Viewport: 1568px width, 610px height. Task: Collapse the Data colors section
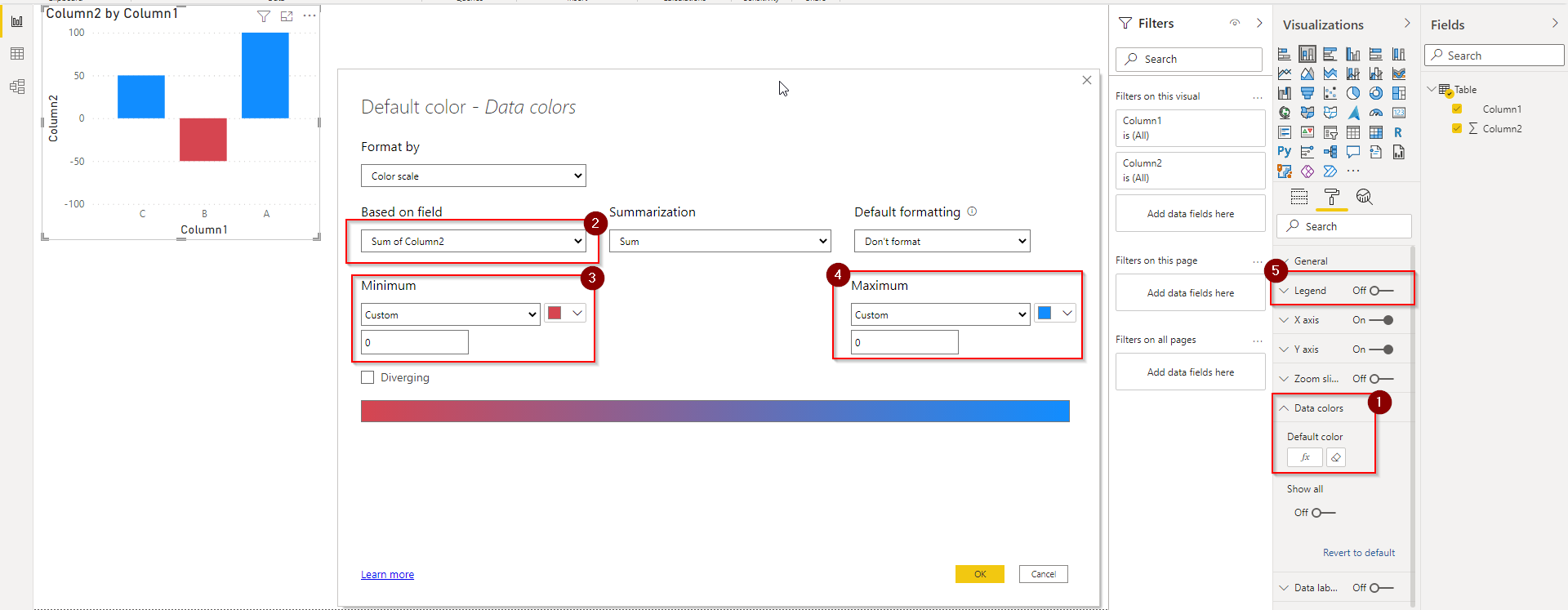point(1284,408)
